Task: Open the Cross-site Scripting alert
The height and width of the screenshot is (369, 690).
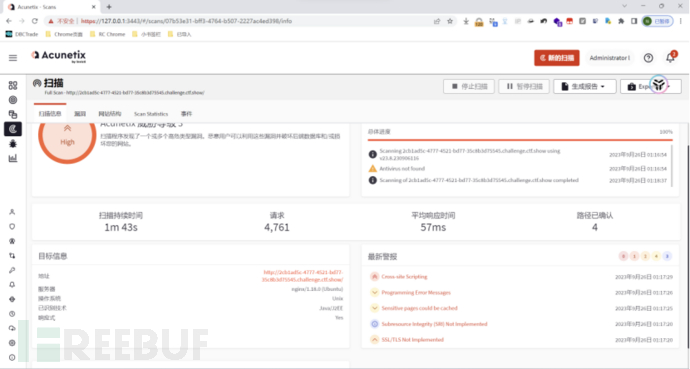Action: click(x=404, y=277)
